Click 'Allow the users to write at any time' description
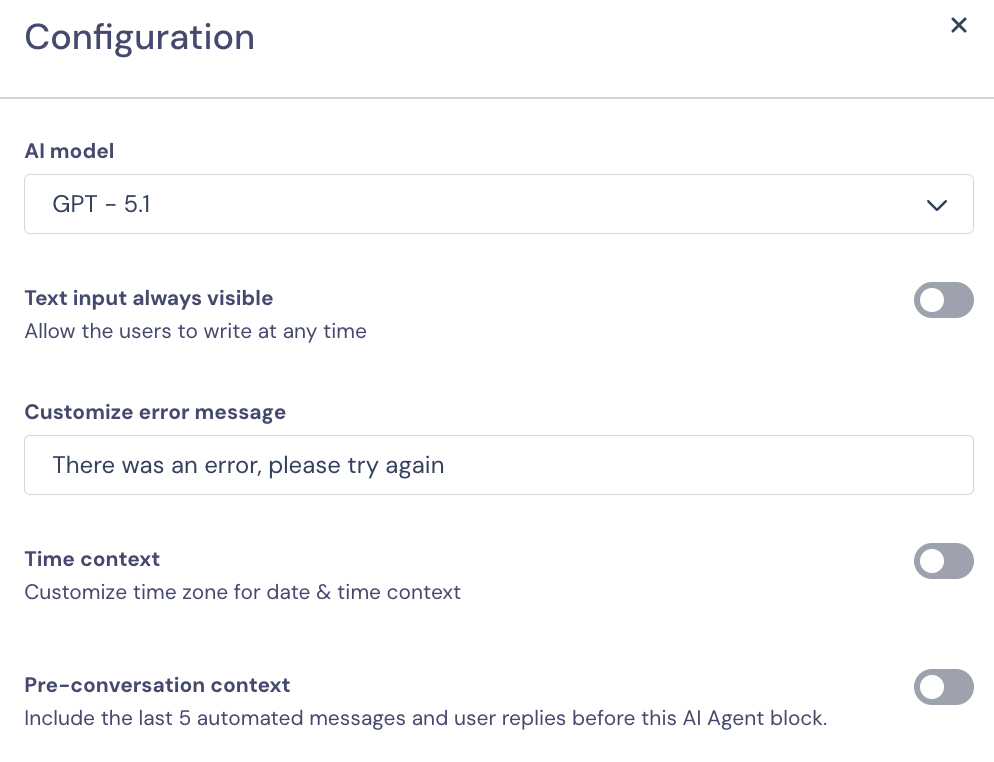 coord(195,331)
